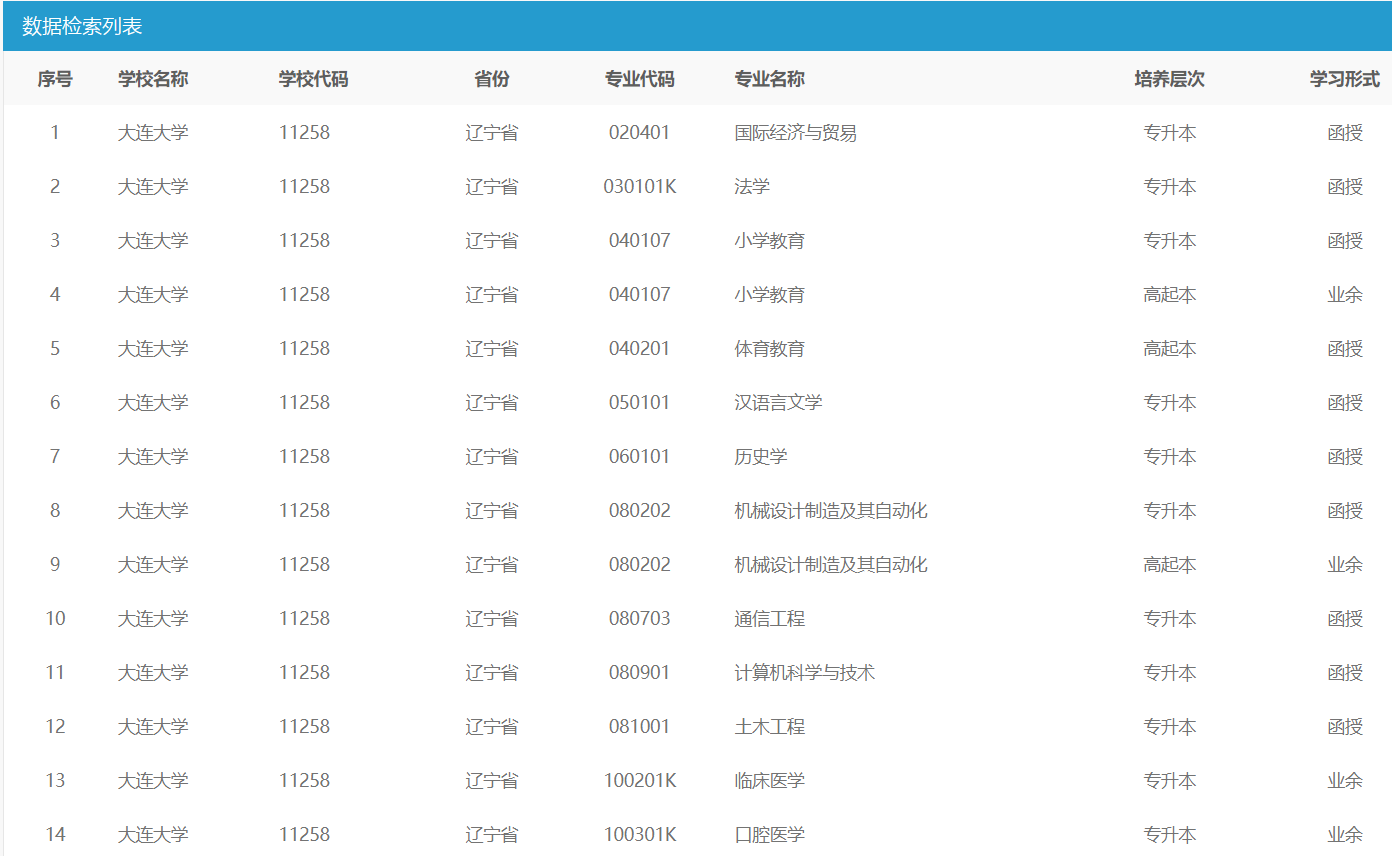Select the 国际经济与贸易 major name
The height and width of the screenshot is (856, 1392).
click(796, 133)
